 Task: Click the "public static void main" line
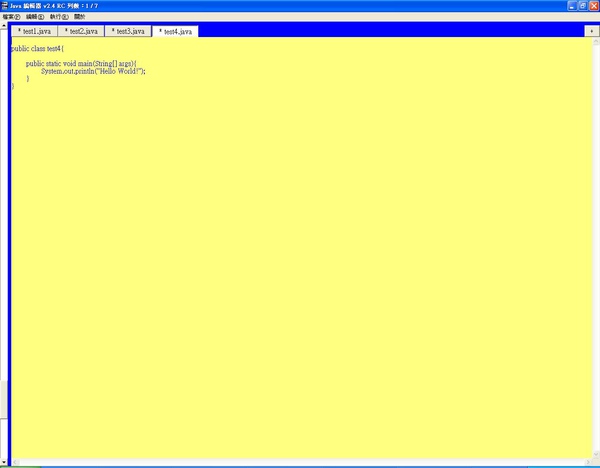(81, 64)
